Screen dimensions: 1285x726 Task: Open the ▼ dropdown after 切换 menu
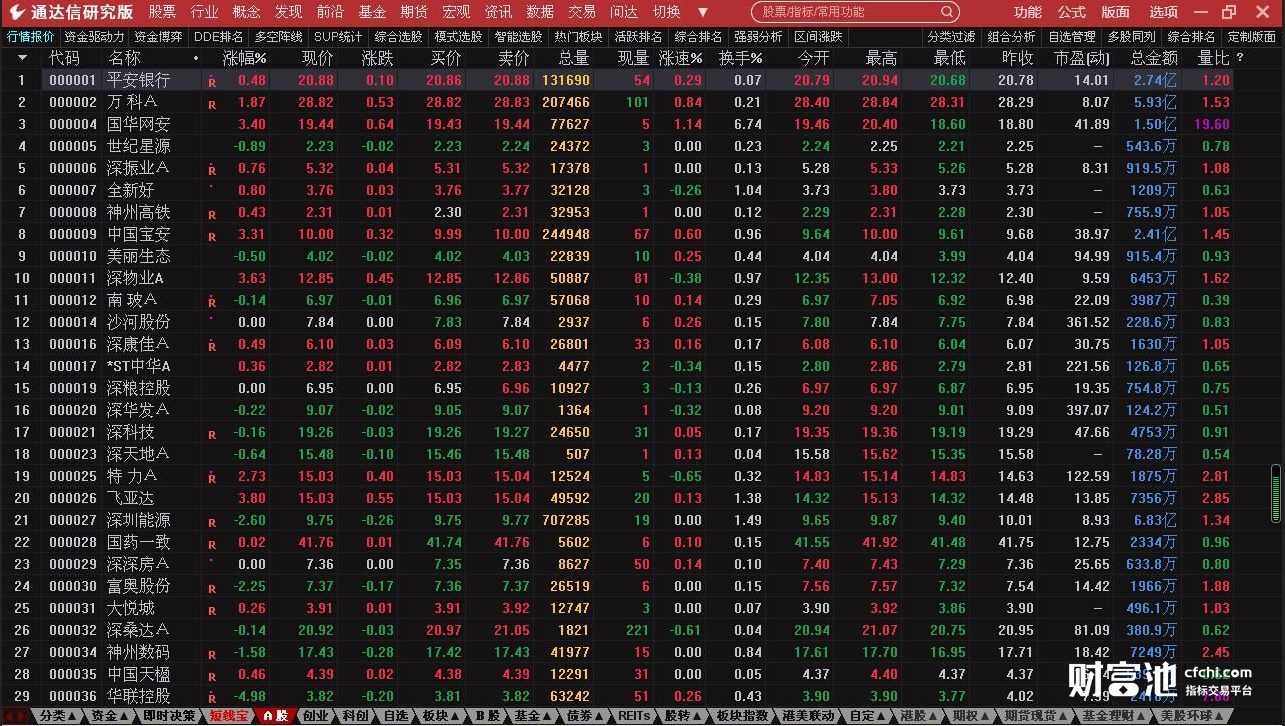[x=702, y=12]
